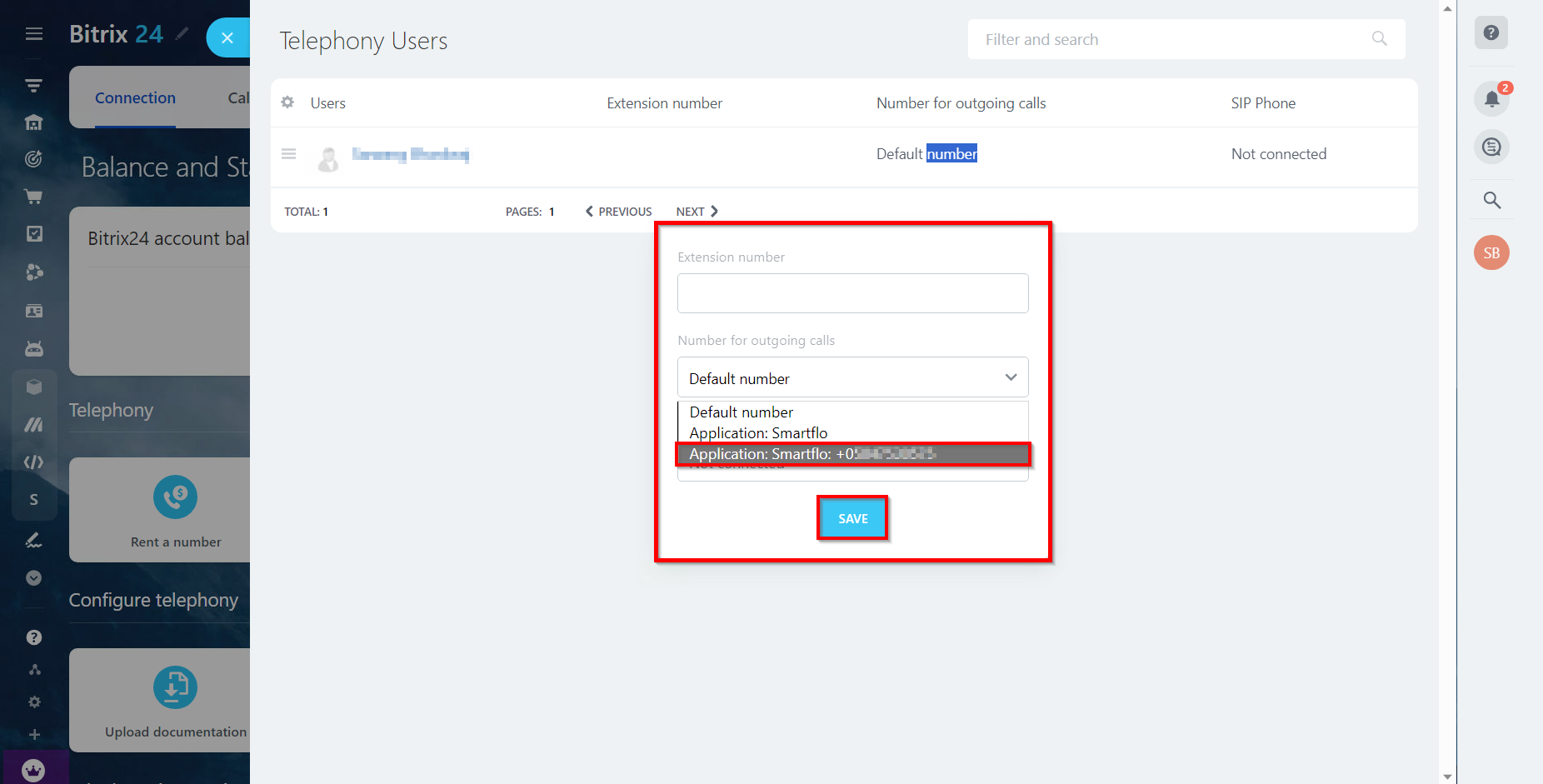Open notifications bell with 2 badge
Image resolution: width=1543 pixels, height=784 pixels.
[1491, 99]
